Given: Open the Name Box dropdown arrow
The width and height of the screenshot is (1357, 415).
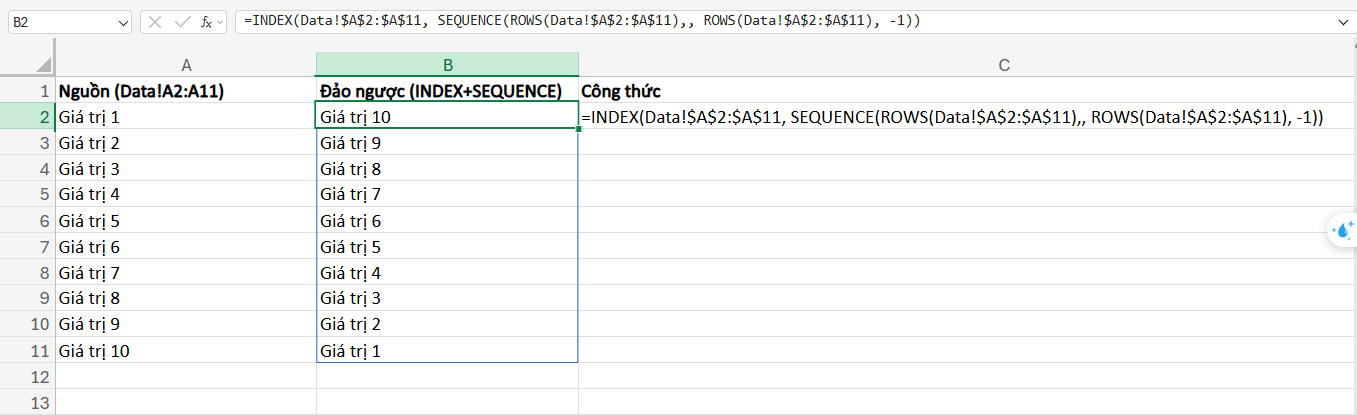Looking at the screenshot, I should pos(123,21).
